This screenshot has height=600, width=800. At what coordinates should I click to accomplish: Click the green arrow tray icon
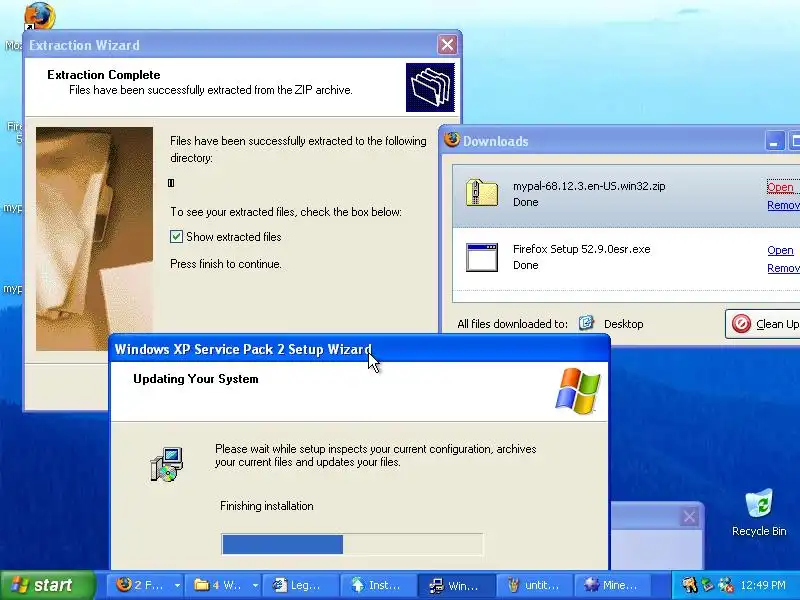click(707, 585)
